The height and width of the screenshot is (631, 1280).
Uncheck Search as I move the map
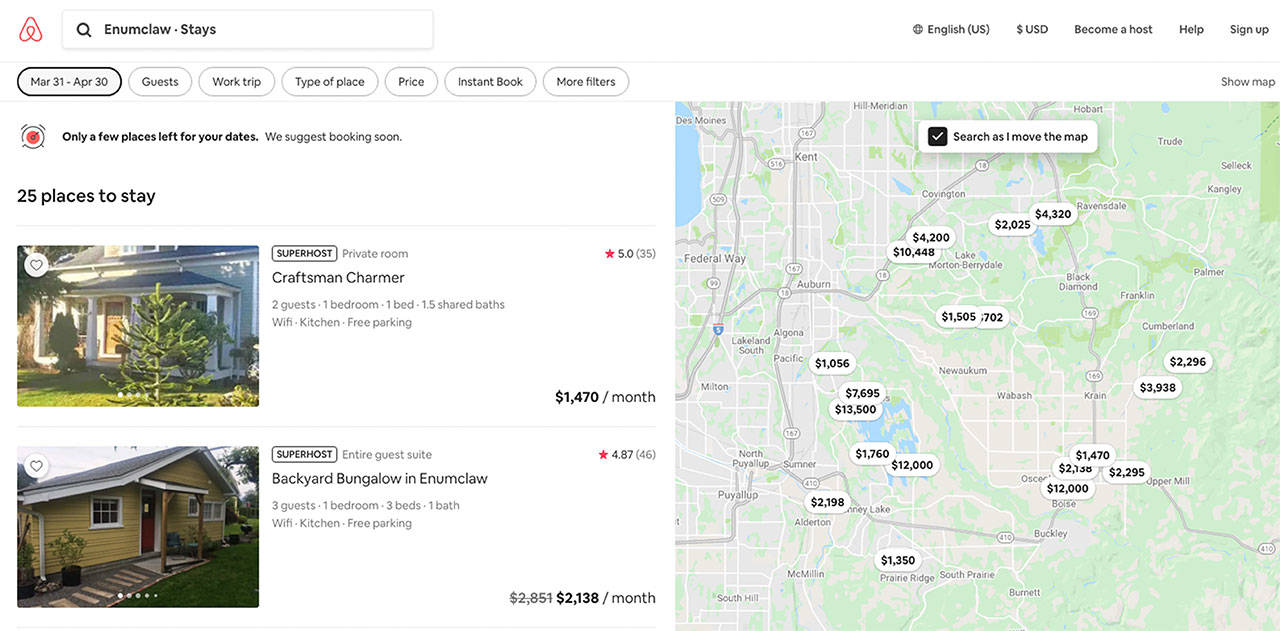(x=937, y=137)
